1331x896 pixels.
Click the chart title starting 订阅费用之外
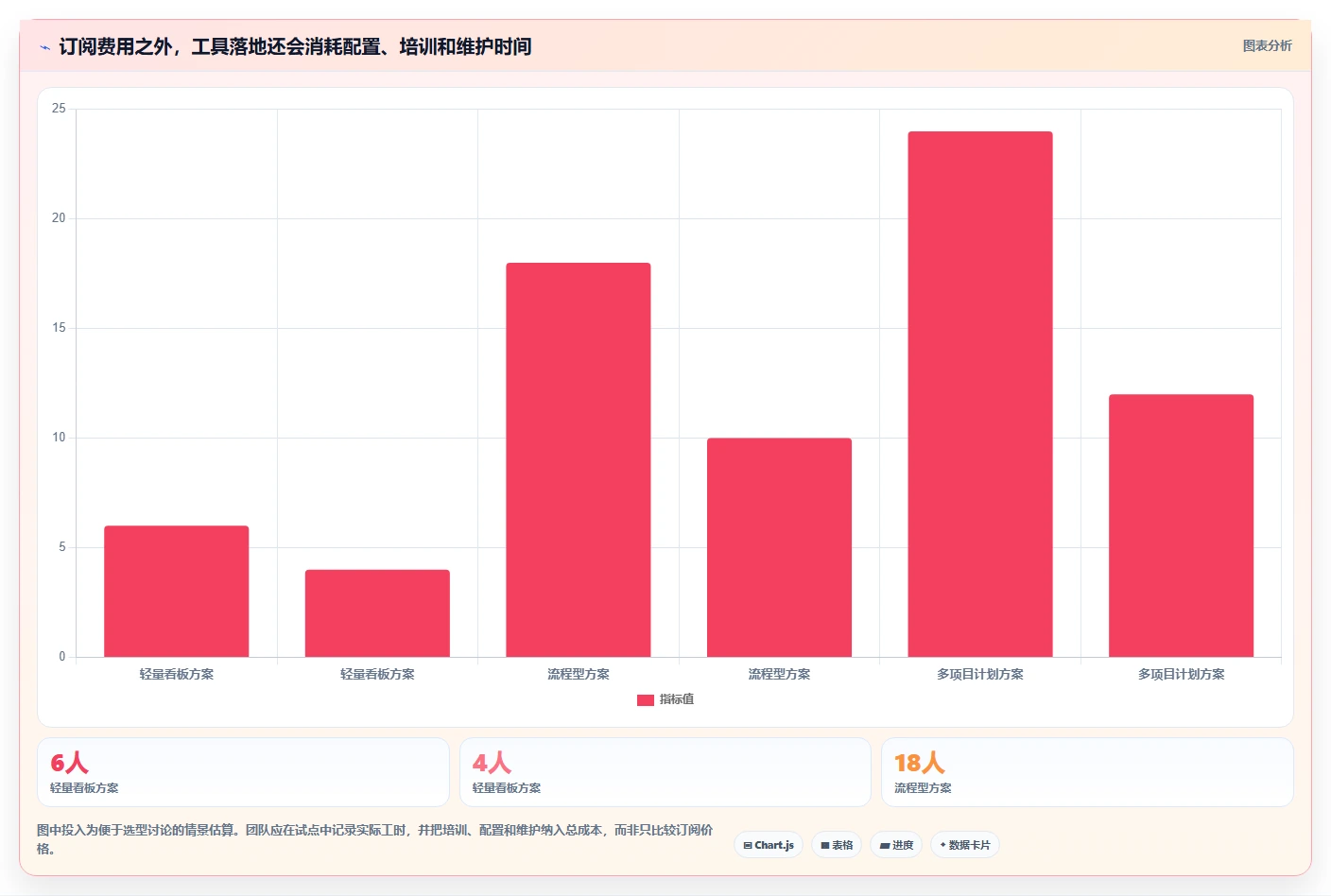tap(295, 46)
